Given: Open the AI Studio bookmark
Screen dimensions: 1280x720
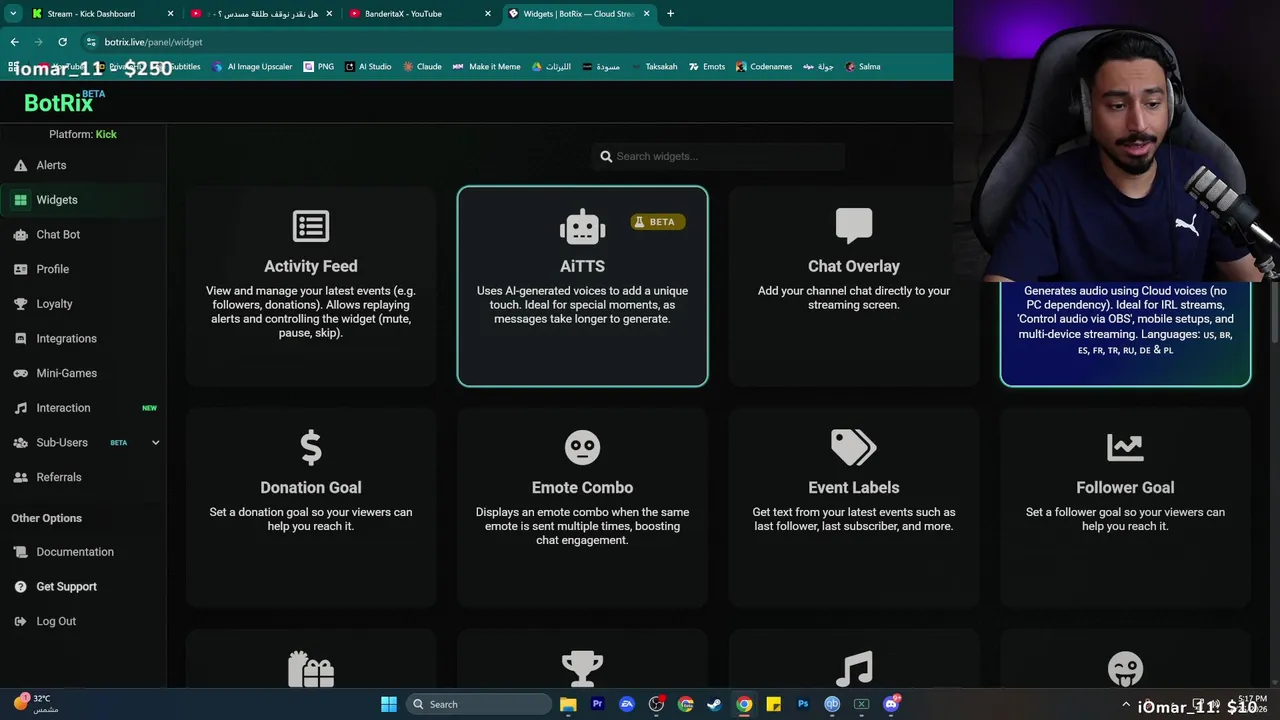Looking at the screenshot, I should pos(368,67).
